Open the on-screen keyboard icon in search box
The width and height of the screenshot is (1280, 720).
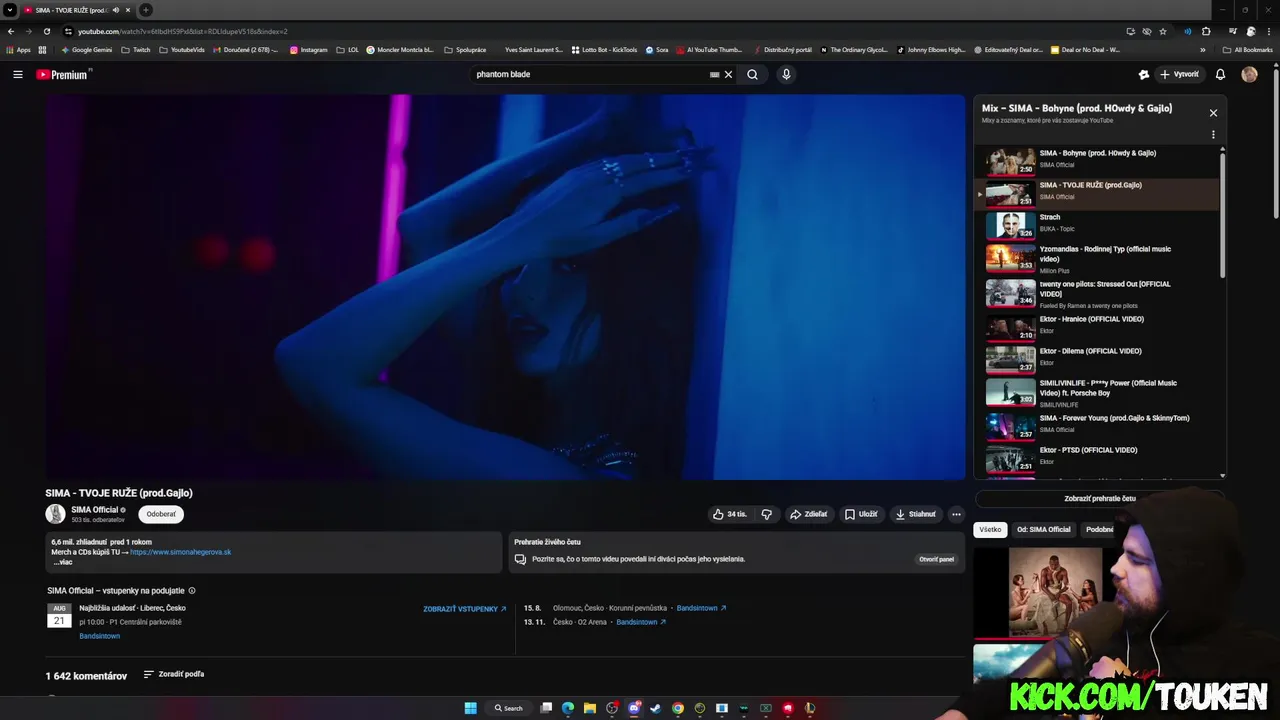(x=714, y=74)
